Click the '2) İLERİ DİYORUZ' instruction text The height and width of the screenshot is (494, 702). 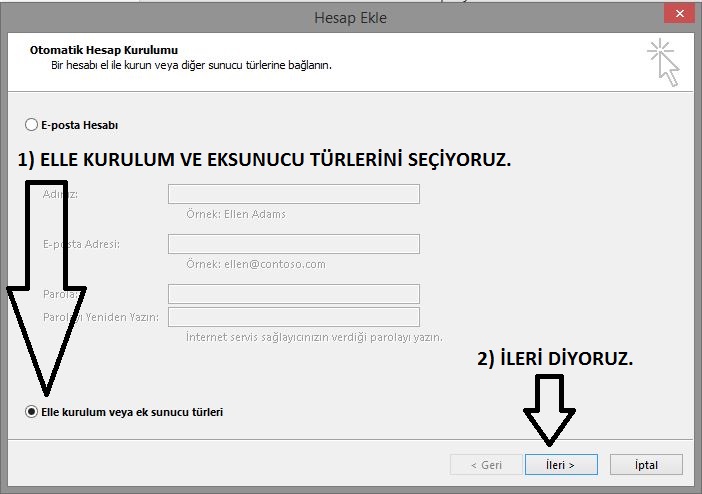coord(555,360)
